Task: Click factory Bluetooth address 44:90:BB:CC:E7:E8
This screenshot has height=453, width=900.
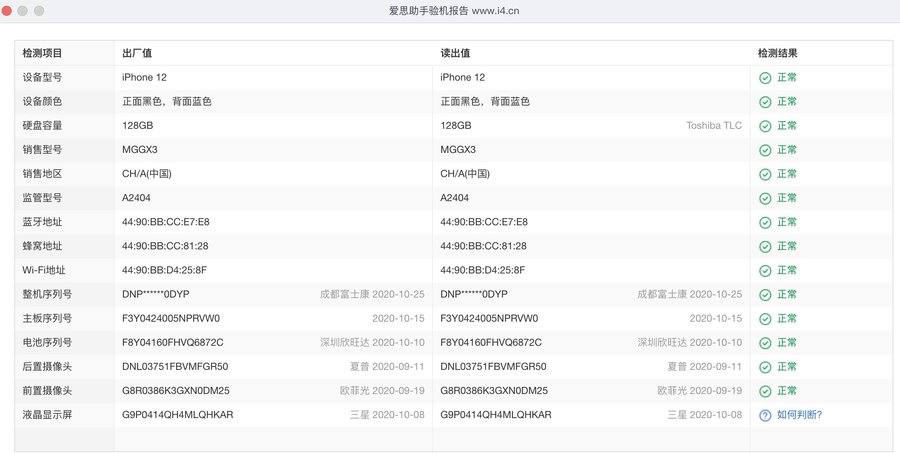Action: (x=166, y=222)
